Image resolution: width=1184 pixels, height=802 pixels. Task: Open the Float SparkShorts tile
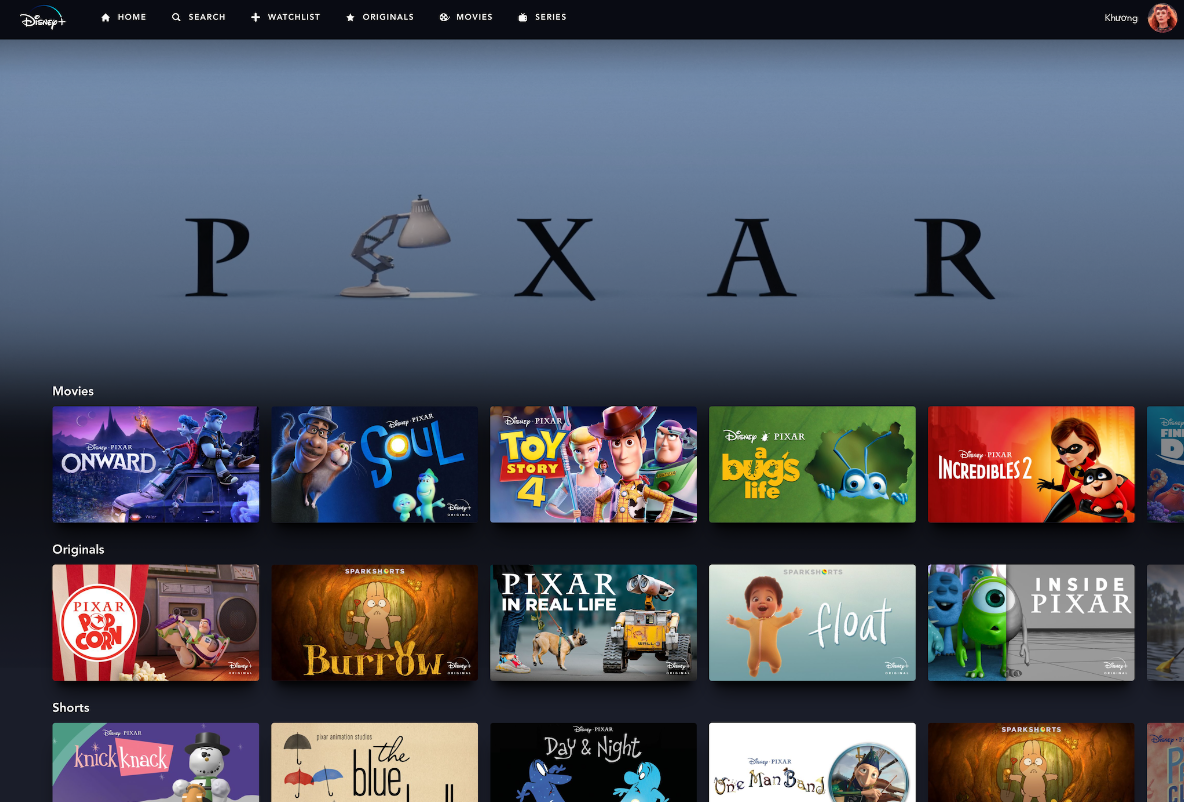click(812, 623)
